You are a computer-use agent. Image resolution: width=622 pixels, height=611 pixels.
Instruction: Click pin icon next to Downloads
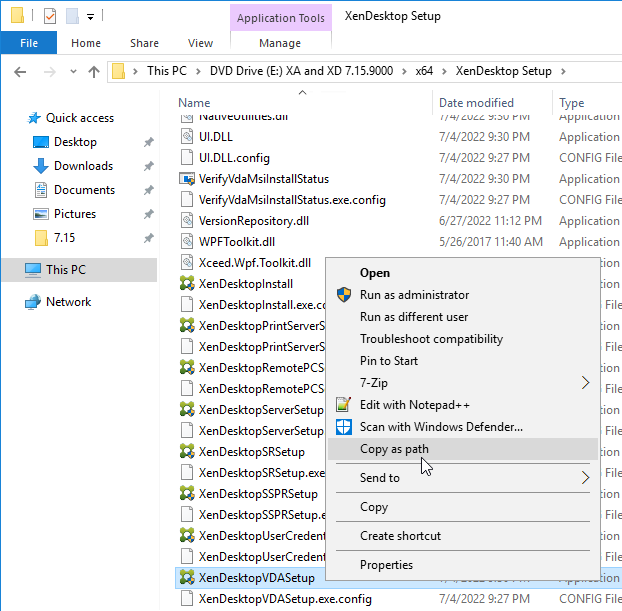point(149,166)
